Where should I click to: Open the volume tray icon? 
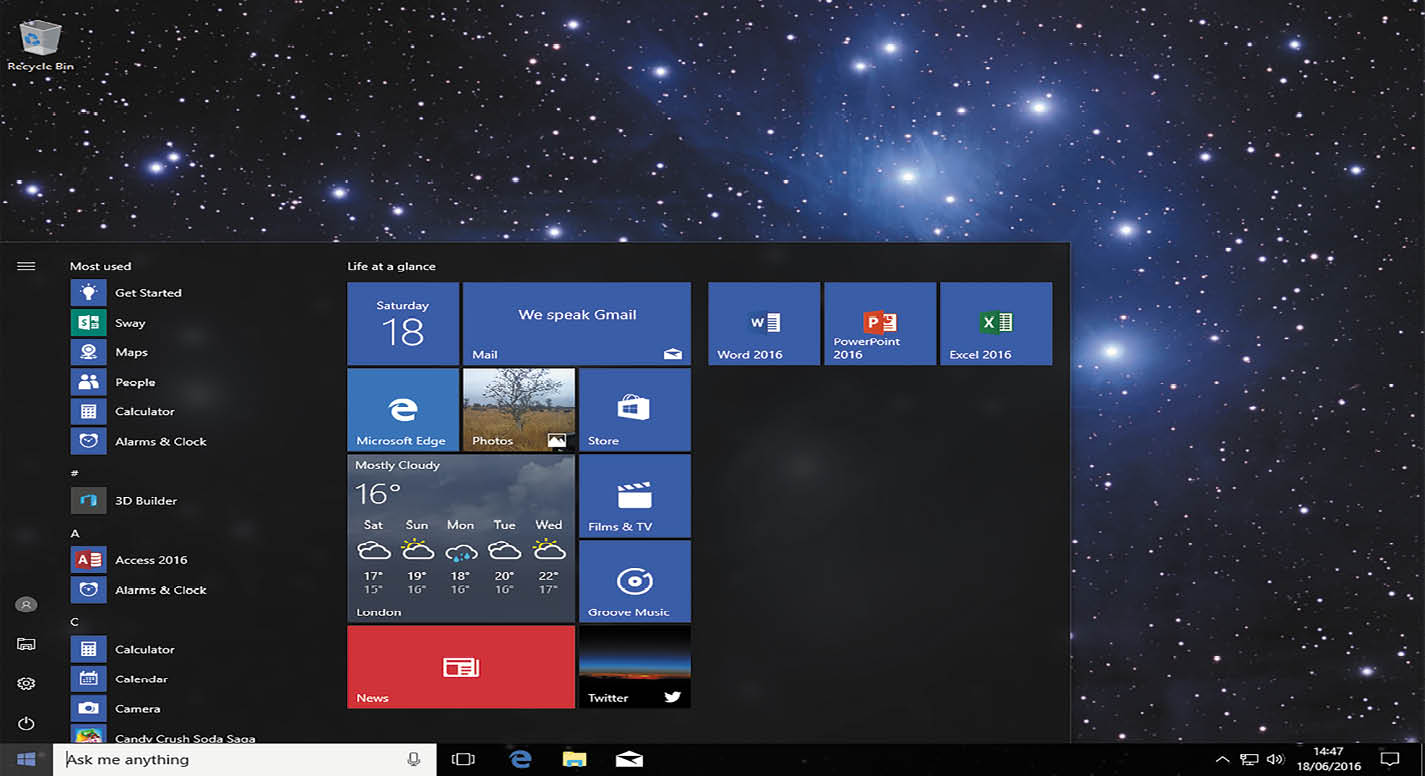point(1275,760)
